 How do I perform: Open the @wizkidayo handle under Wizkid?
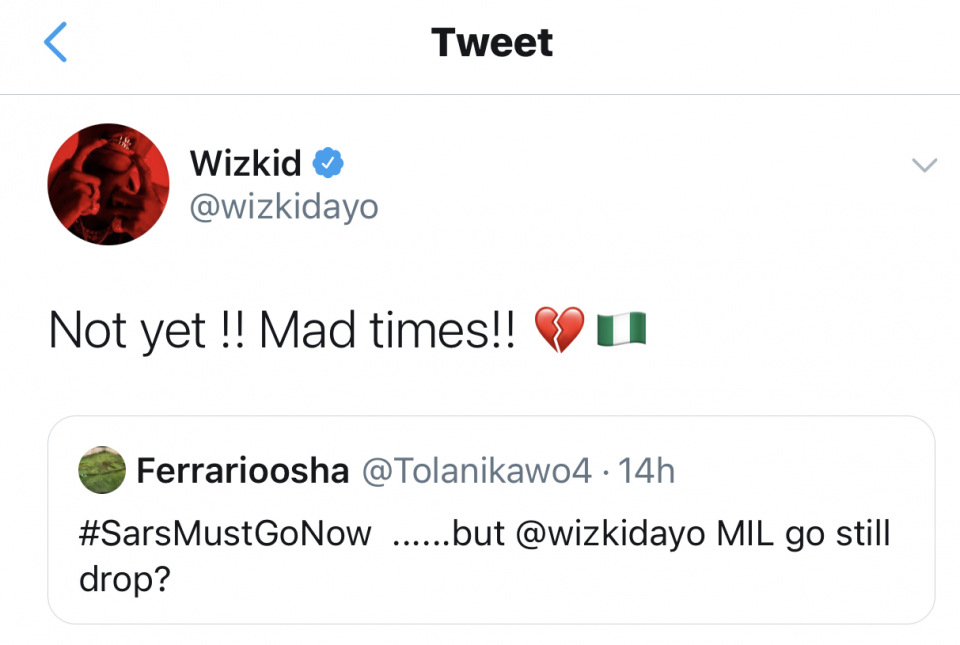click(283, 206)
